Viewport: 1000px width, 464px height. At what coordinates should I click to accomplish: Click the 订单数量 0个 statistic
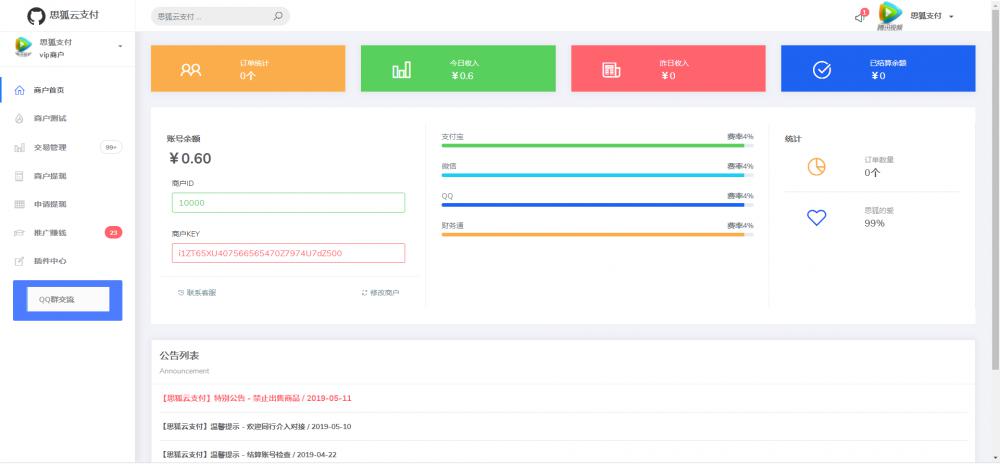(872, 173)
